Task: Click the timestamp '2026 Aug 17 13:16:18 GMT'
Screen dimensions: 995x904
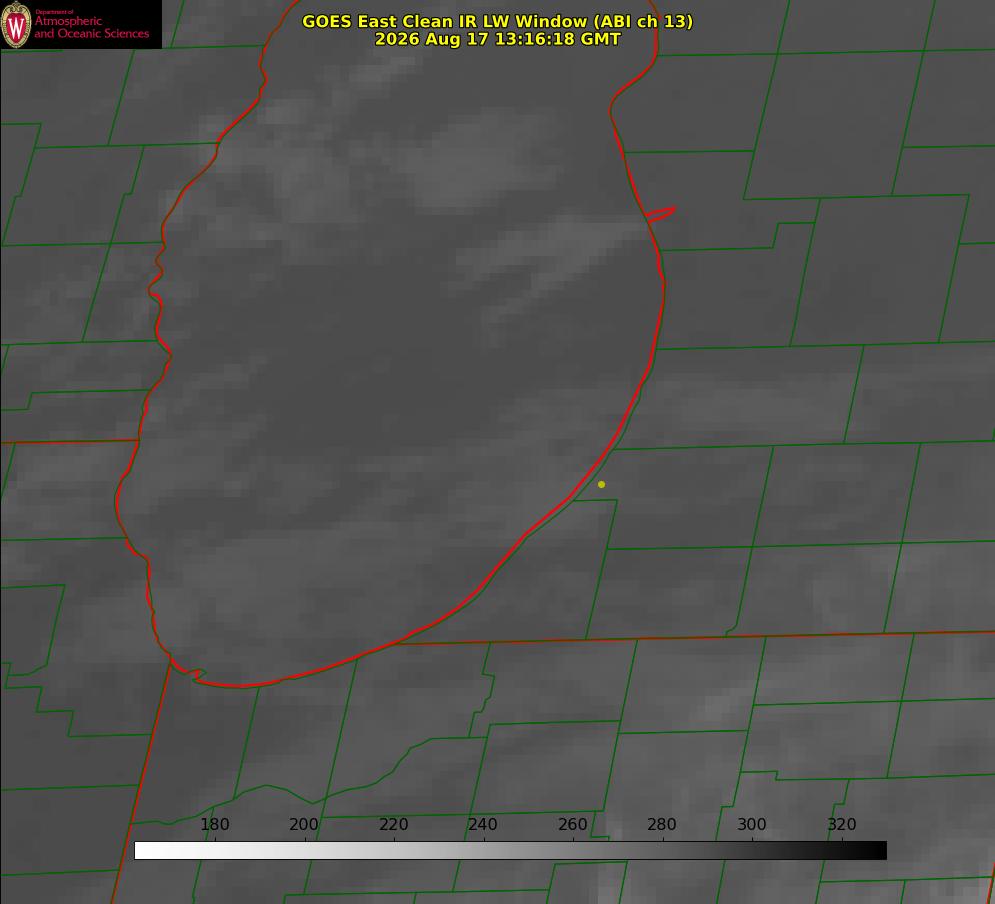Action: 498,39
